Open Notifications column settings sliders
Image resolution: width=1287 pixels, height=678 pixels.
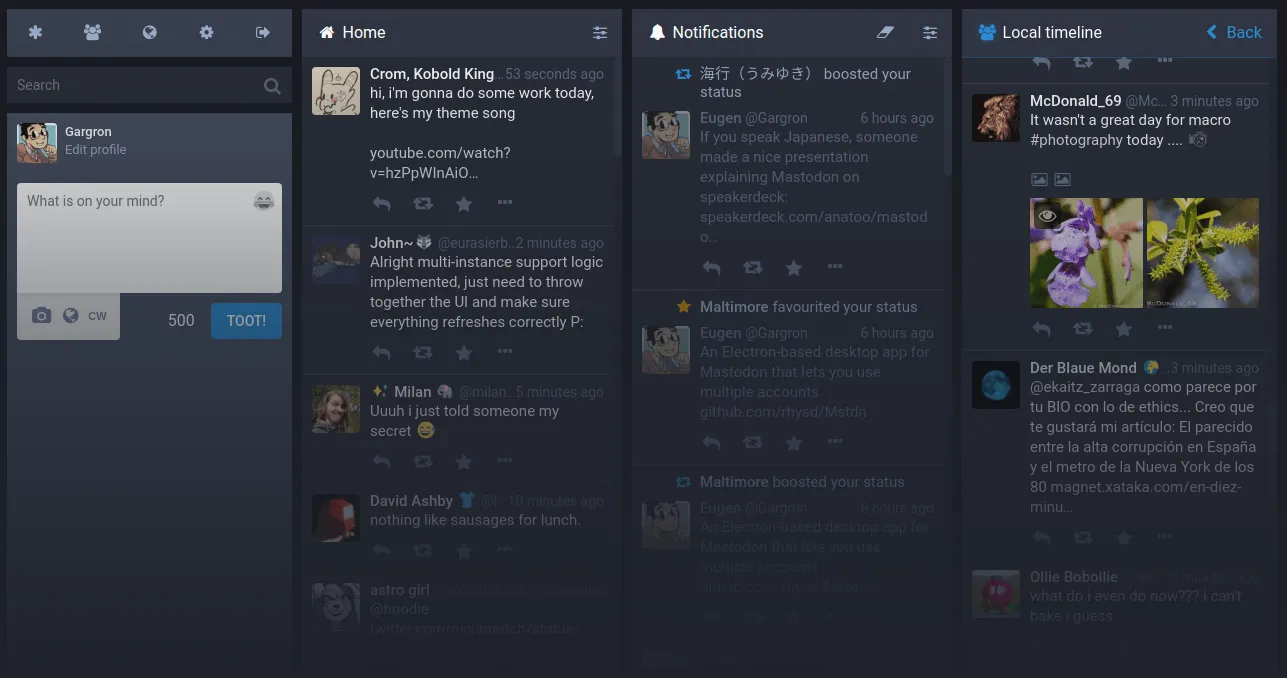(930, 32)
